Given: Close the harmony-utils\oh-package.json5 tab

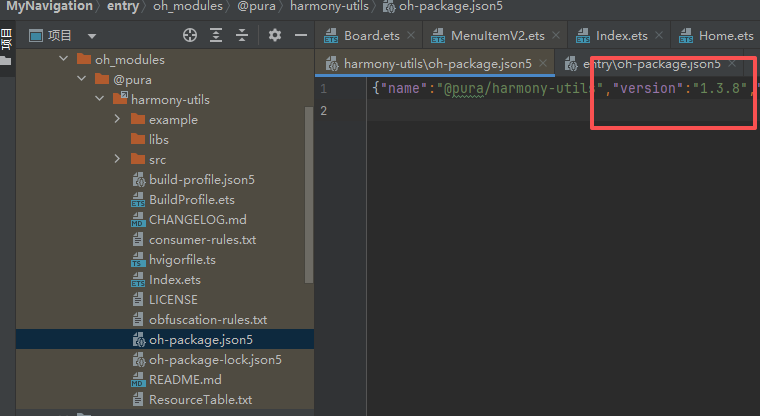Looking at the screenshot, I should tap(543, 64).
